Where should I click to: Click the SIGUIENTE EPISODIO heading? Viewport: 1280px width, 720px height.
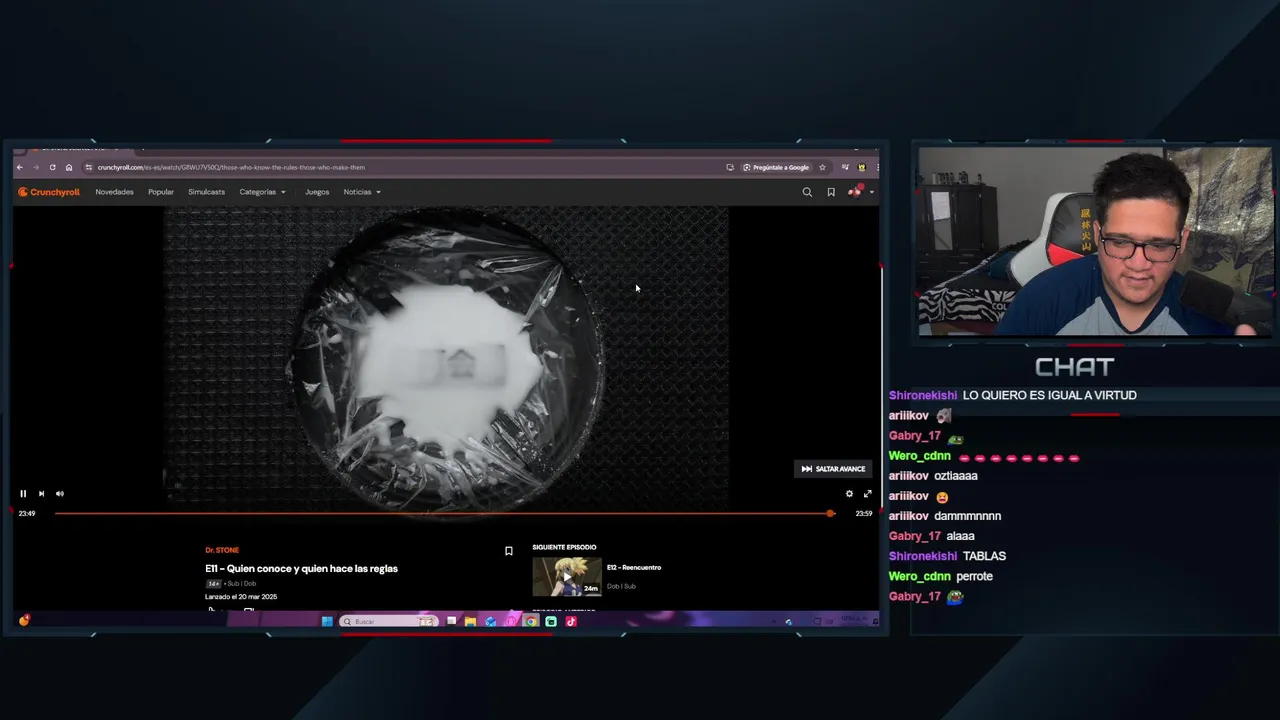point(564,547)
